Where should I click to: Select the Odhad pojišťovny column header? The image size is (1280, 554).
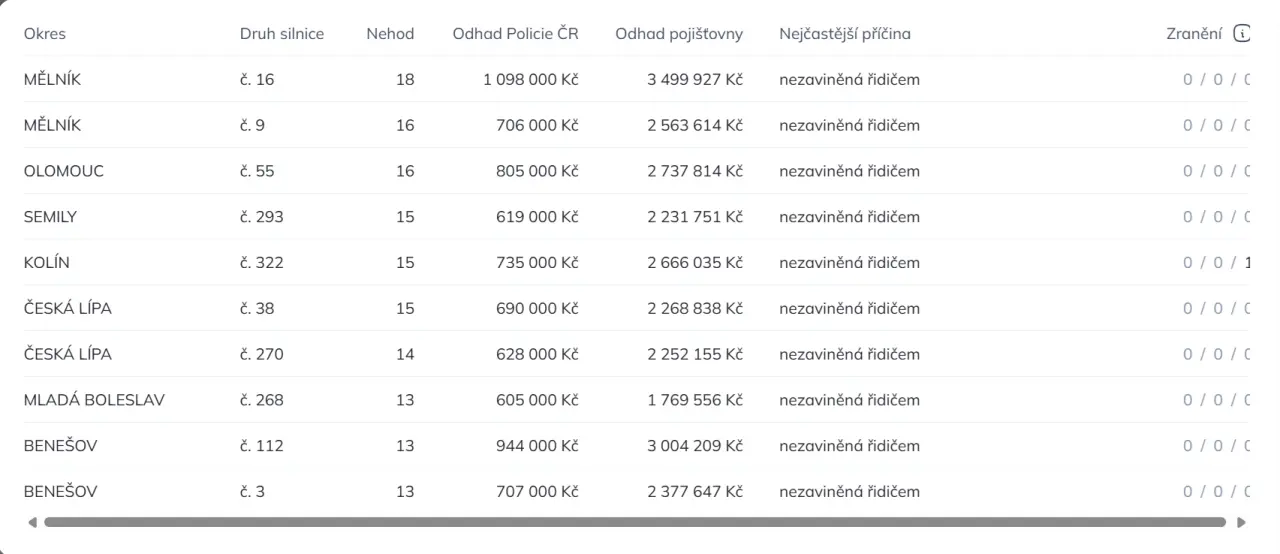tap(679, 34)
